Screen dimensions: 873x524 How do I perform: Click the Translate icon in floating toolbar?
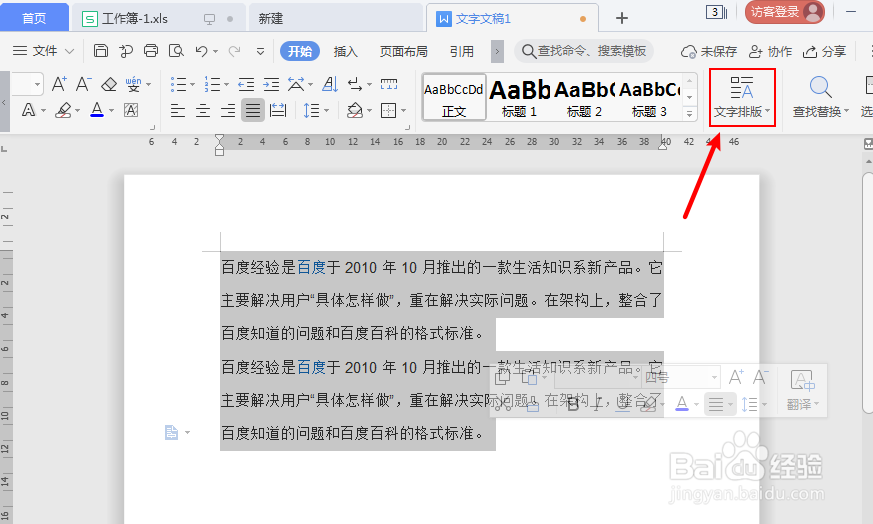pyautogui.click(x=802, y=381)
